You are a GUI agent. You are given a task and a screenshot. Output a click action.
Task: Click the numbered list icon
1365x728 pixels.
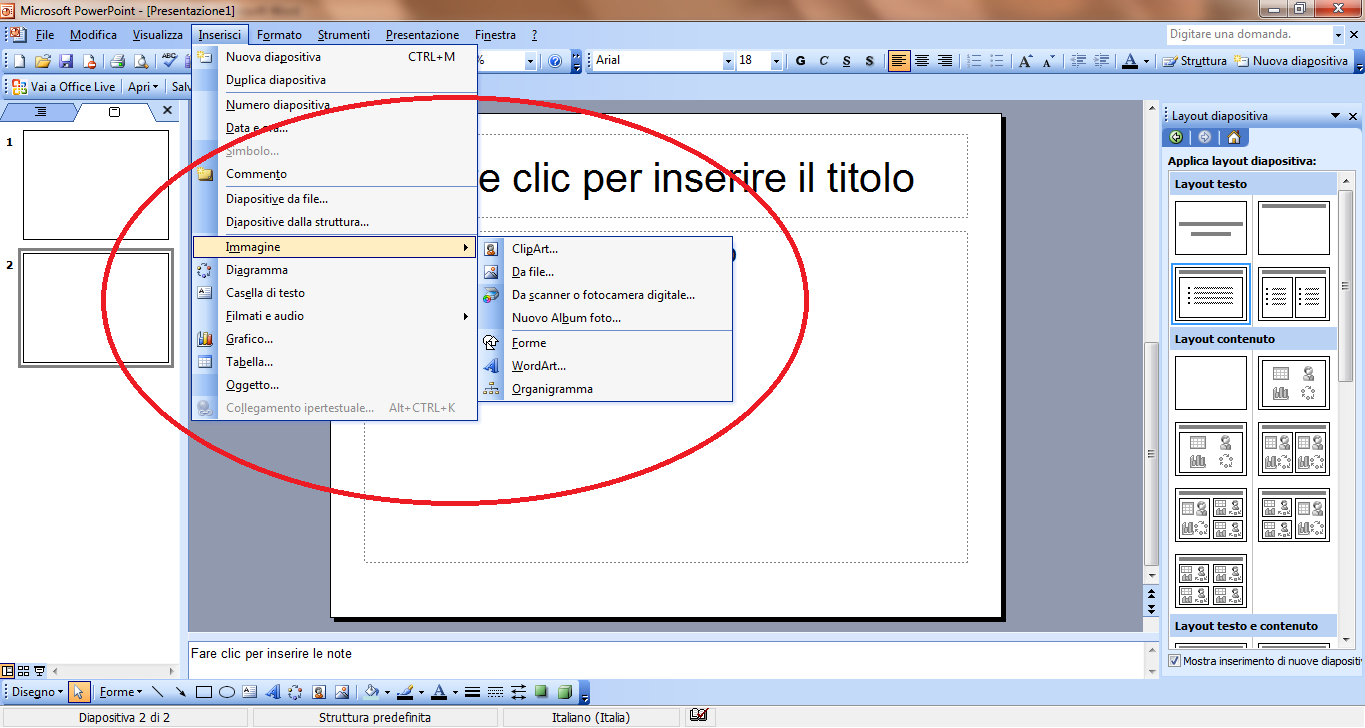tap(974, 61)
